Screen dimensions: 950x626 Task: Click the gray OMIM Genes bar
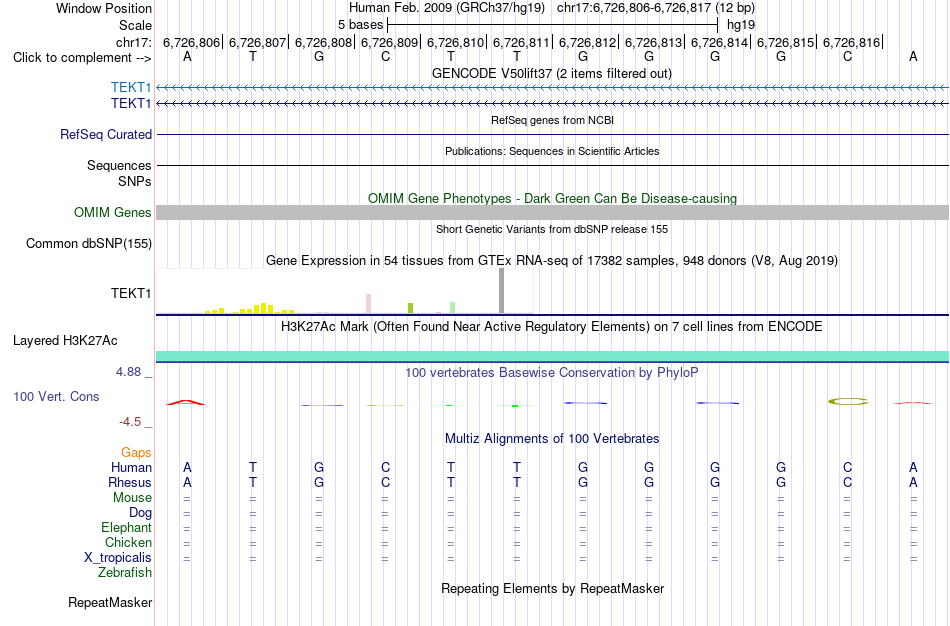click(552, 212)
